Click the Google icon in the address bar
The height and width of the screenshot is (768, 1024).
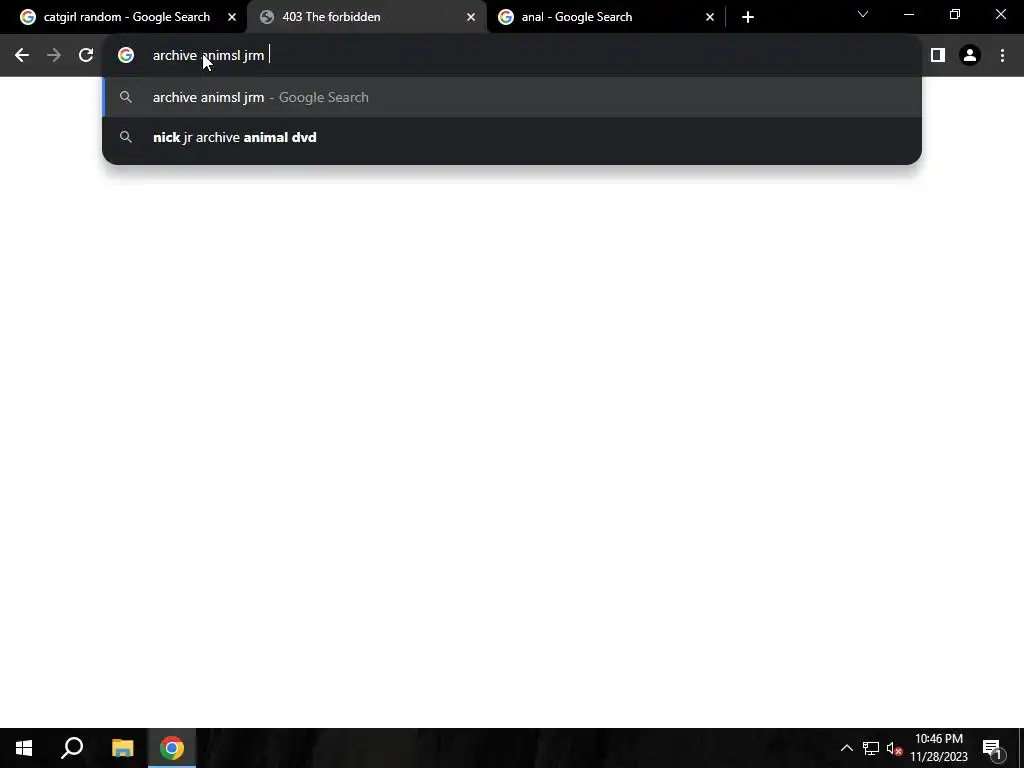126,56
